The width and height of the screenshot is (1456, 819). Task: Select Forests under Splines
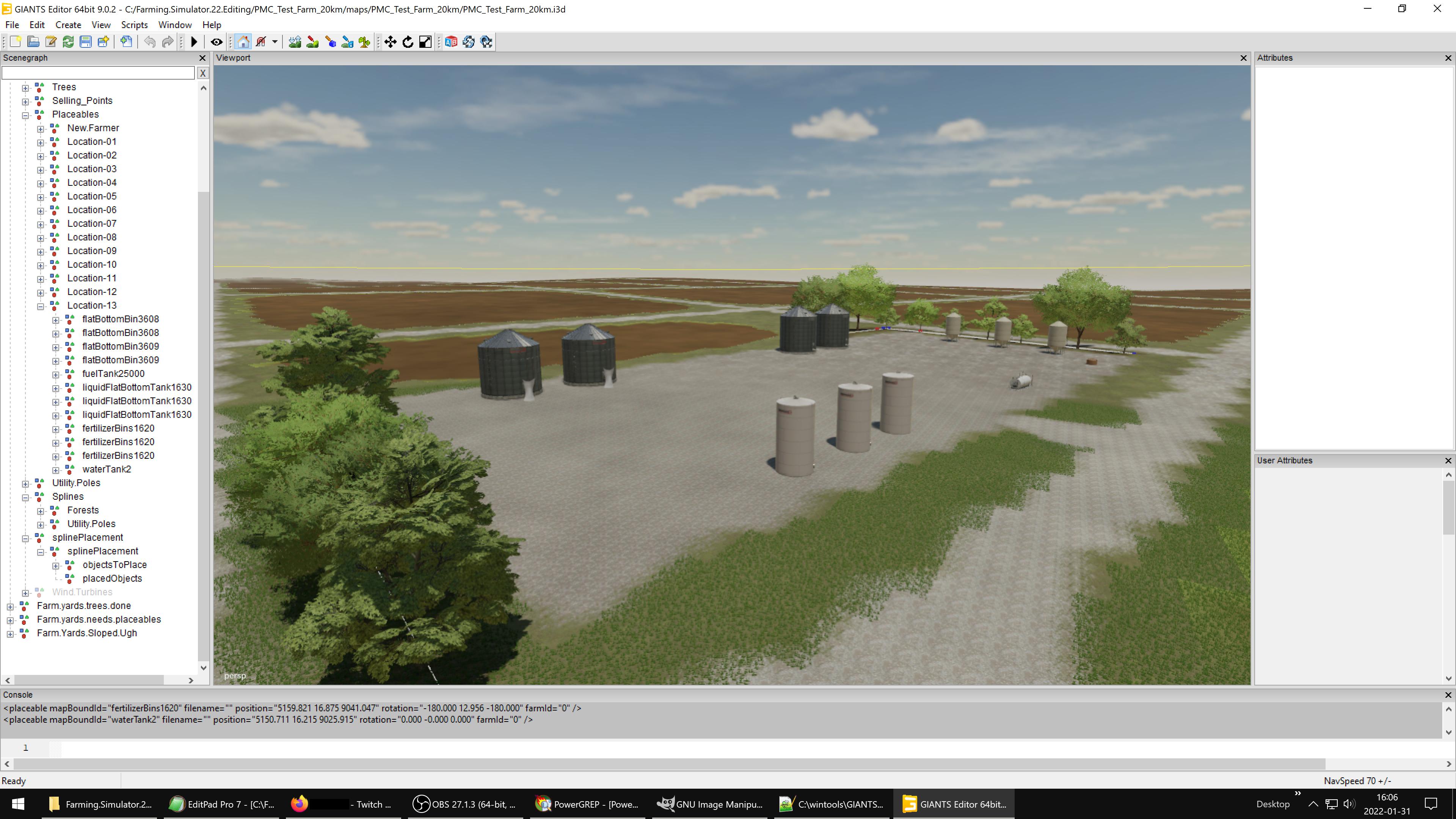tap(83, 510)
